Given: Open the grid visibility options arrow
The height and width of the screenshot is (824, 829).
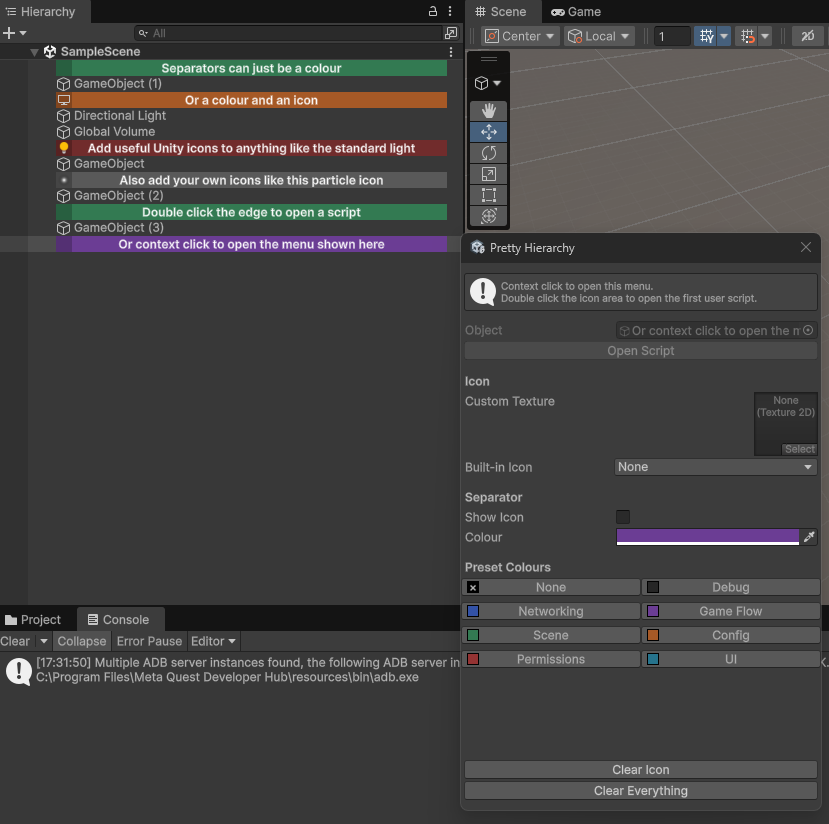Looking at the screenshot, I should point(724,36).
